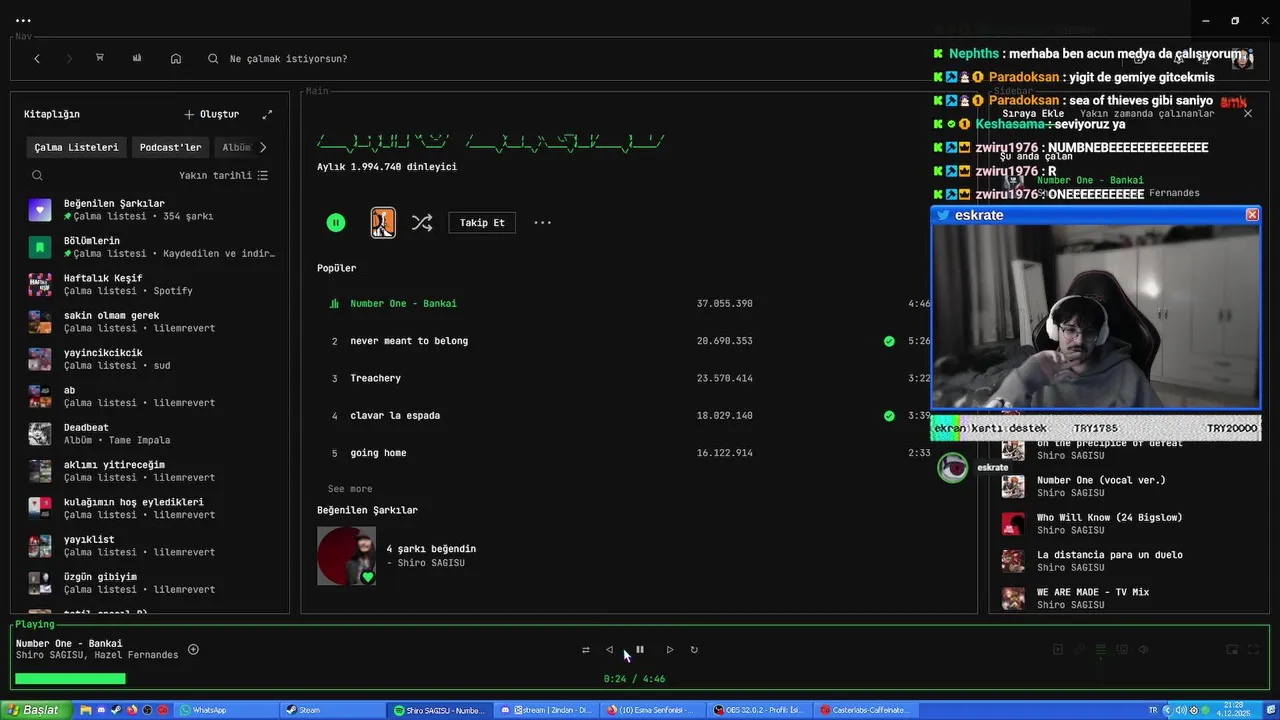Click the search magnifier in nav bar

[x=213, y=59]
